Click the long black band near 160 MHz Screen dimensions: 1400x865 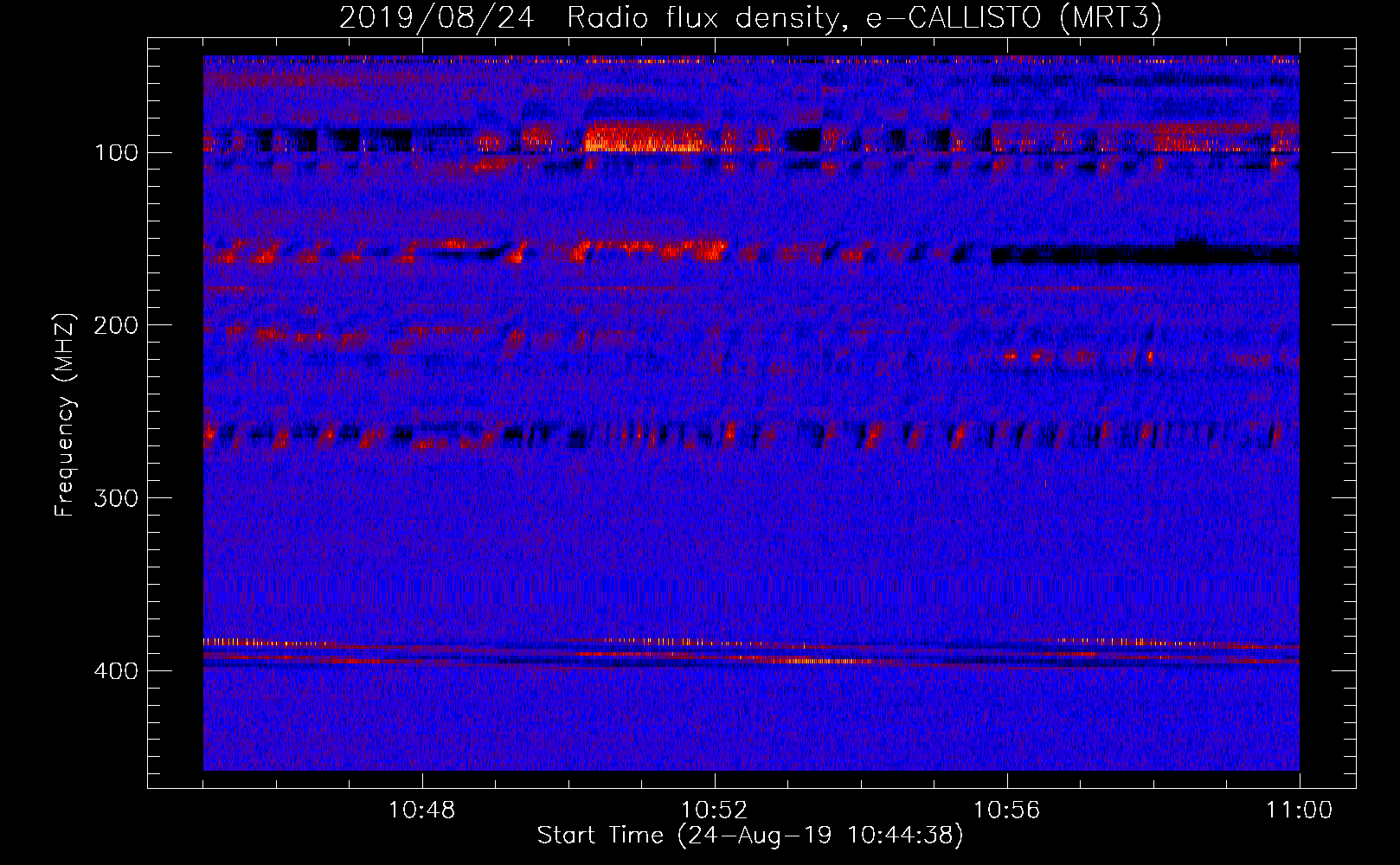pos(1145,253)
